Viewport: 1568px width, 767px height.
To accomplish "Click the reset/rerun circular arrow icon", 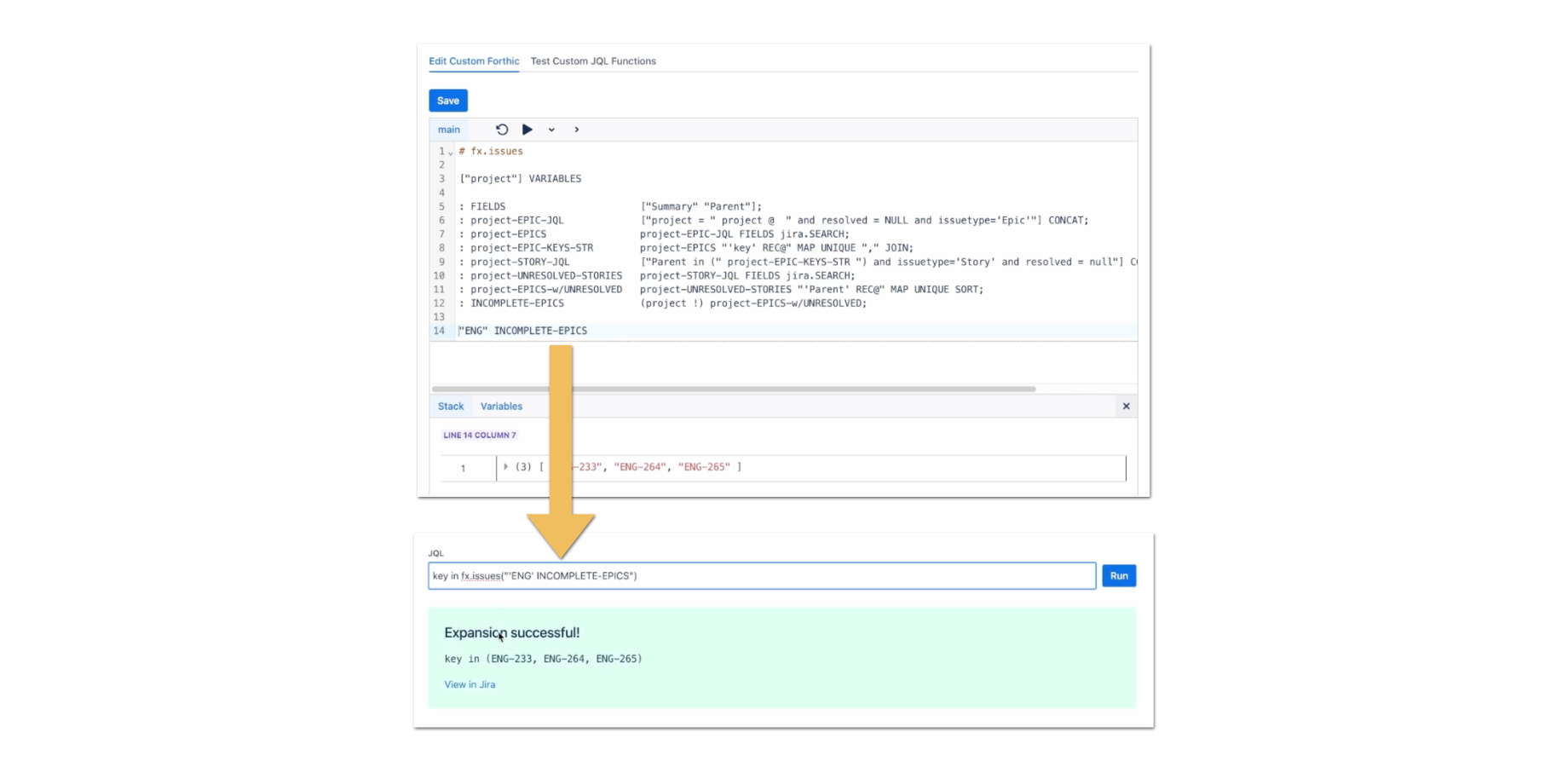I will [x=502, y=130].
